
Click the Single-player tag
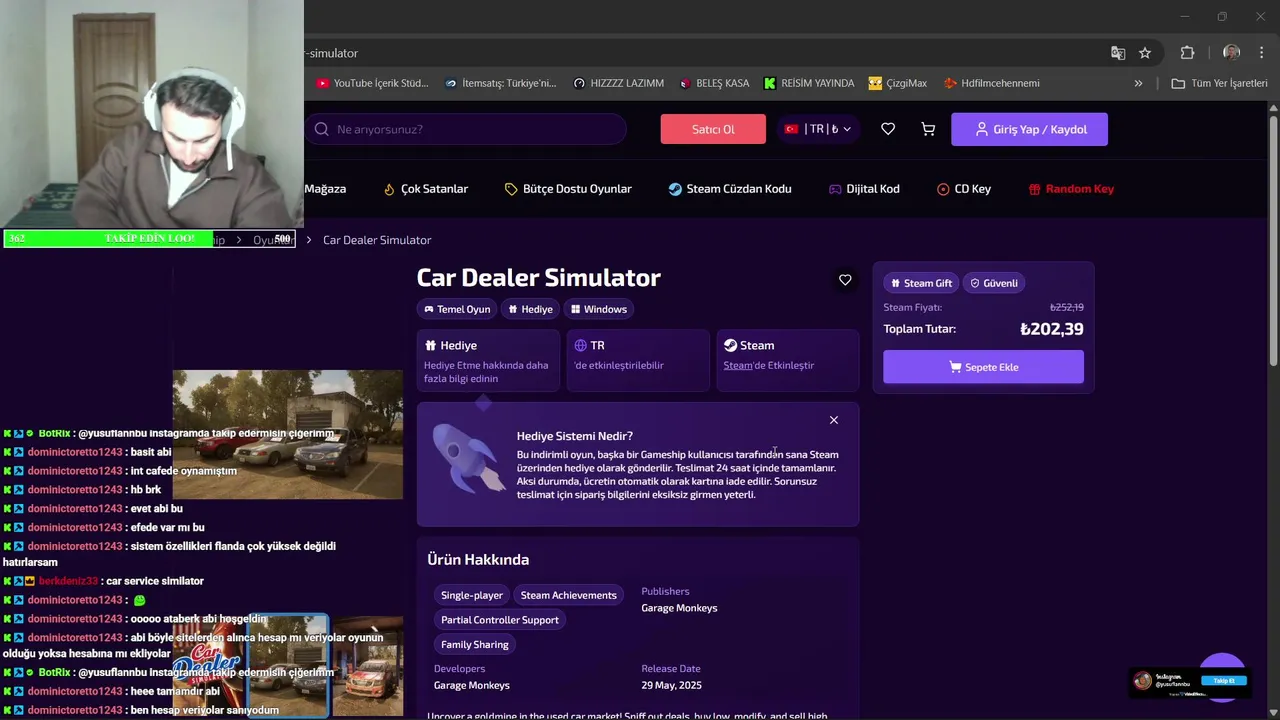pyautogui.click(x=472, y=595)
